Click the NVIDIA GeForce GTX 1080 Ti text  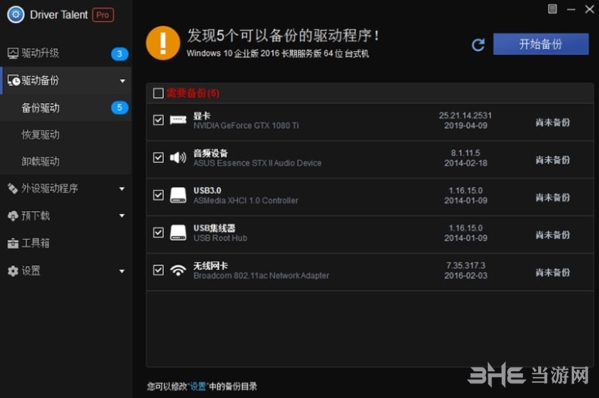click(x=246, y=126)
